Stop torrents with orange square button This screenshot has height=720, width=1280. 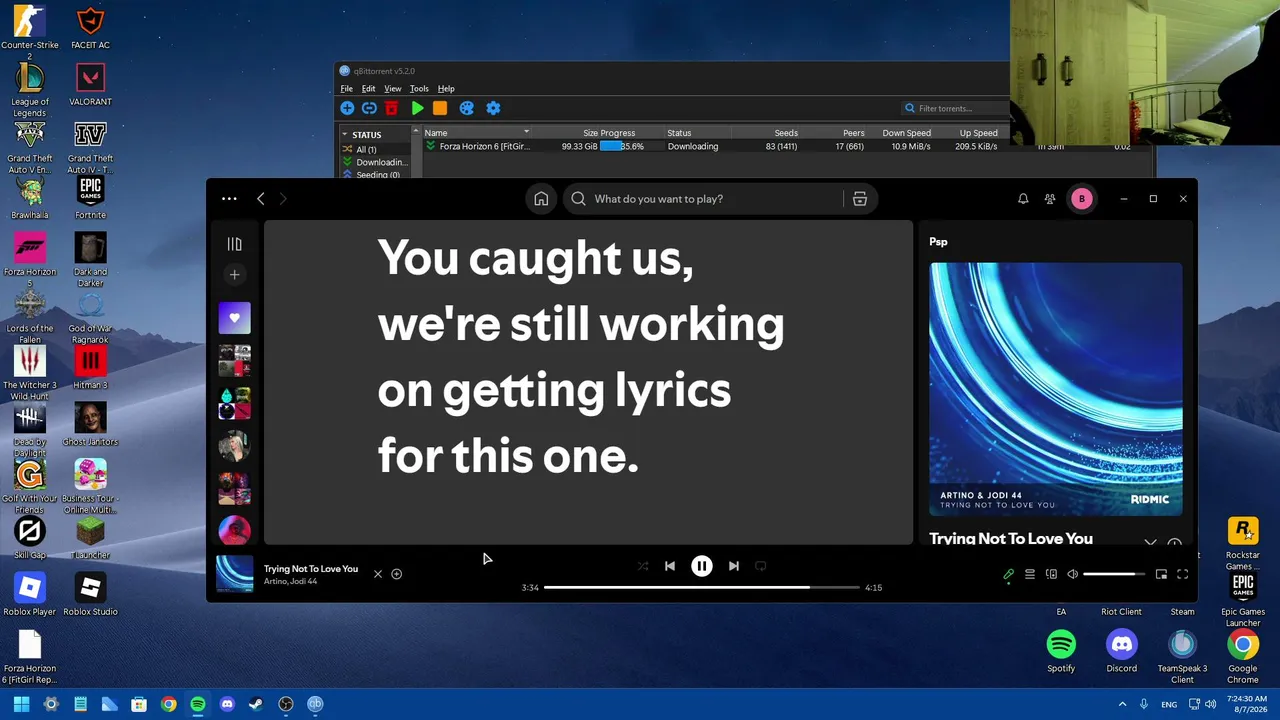tap(440, 108)
